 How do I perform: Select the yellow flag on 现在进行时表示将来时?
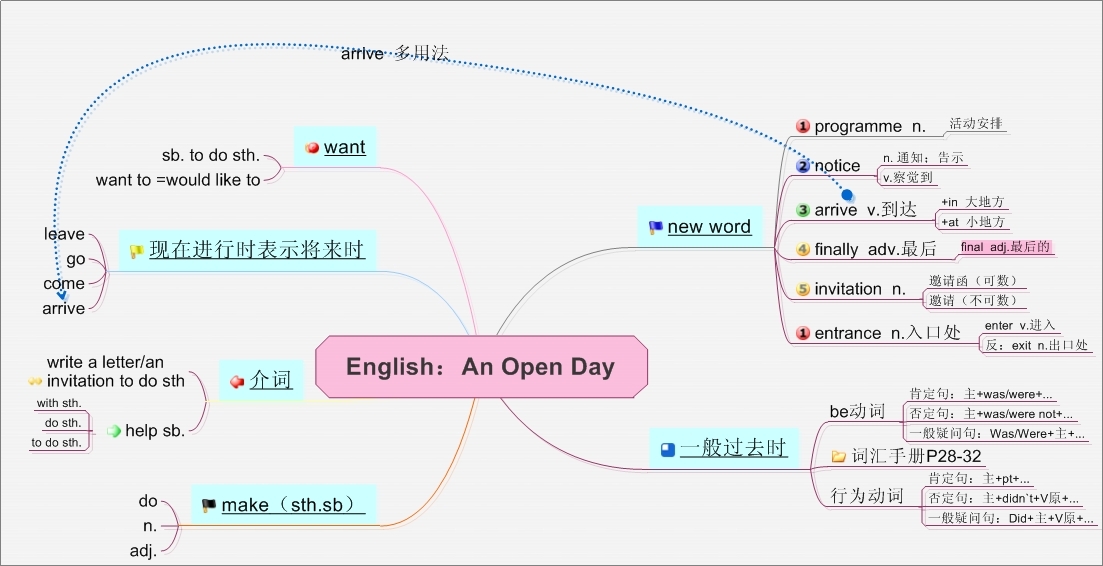[136, 251]
